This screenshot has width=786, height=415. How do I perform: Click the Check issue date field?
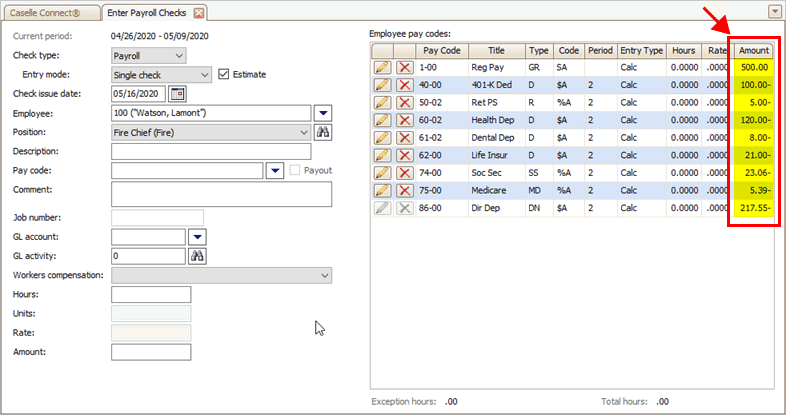point(138,94)
